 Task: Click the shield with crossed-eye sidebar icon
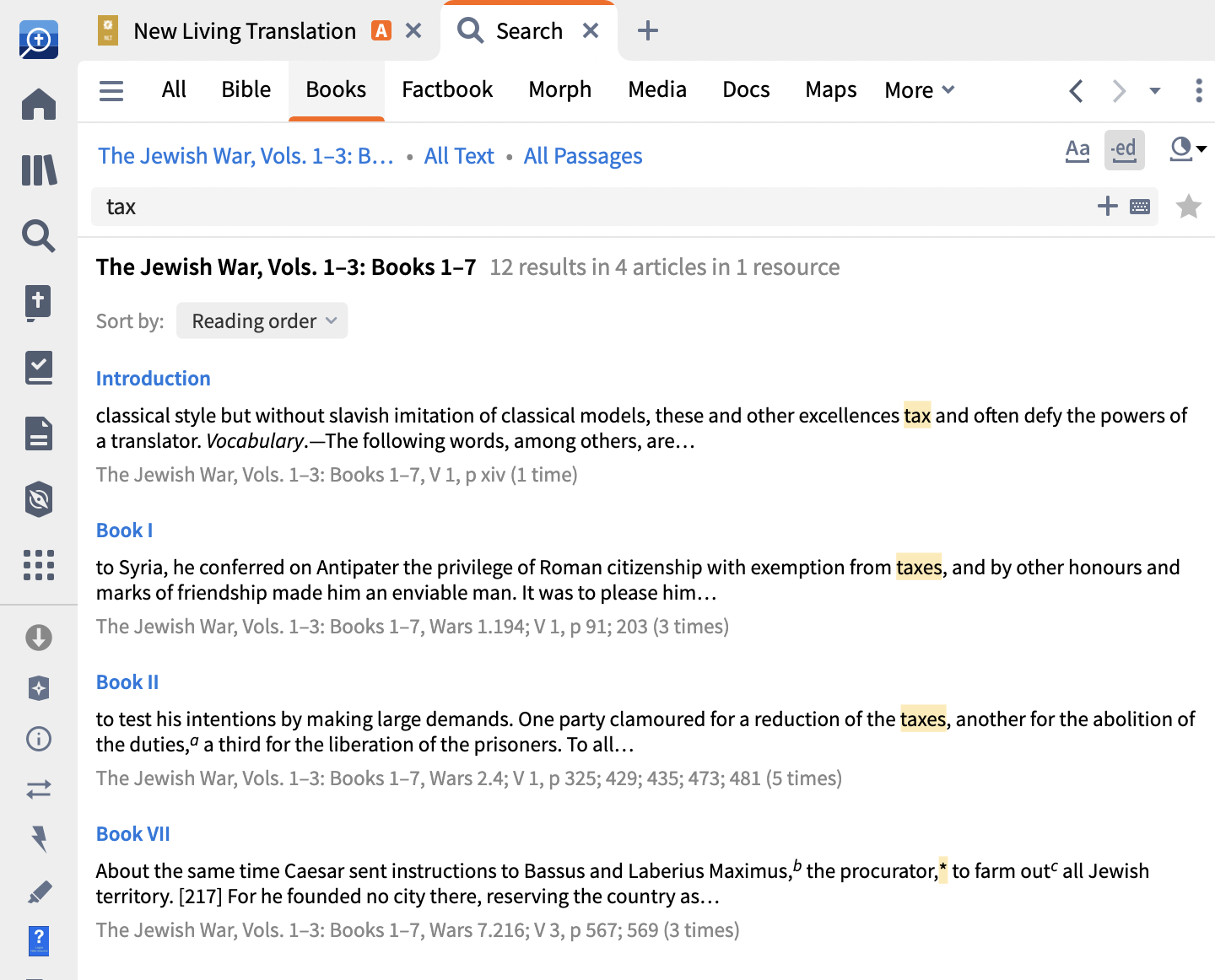tap(39, 499)
